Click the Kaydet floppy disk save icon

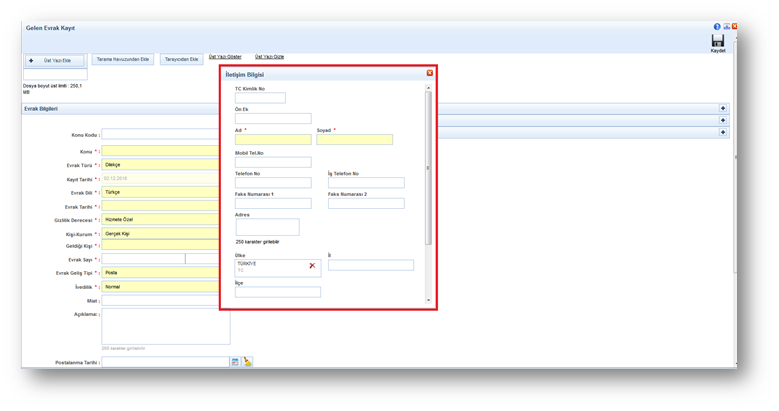tap(717, 40)
